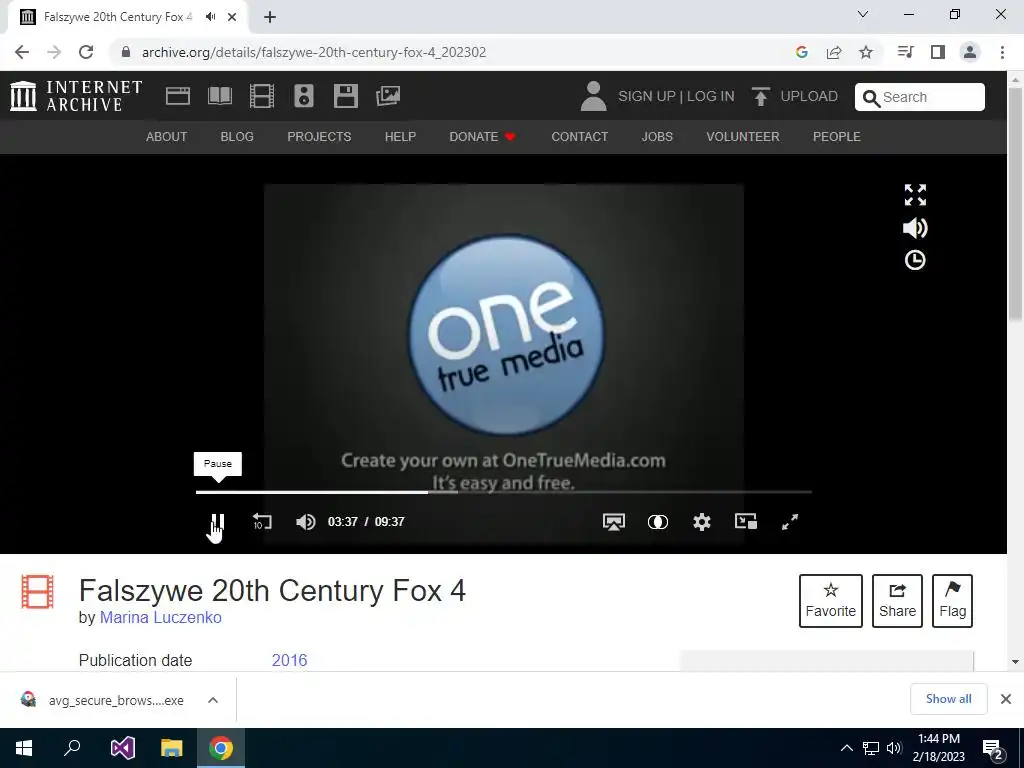Open the JOBS menu item
The width and height of the screenshot is (1024, 768).
click(x=657, y=136)
